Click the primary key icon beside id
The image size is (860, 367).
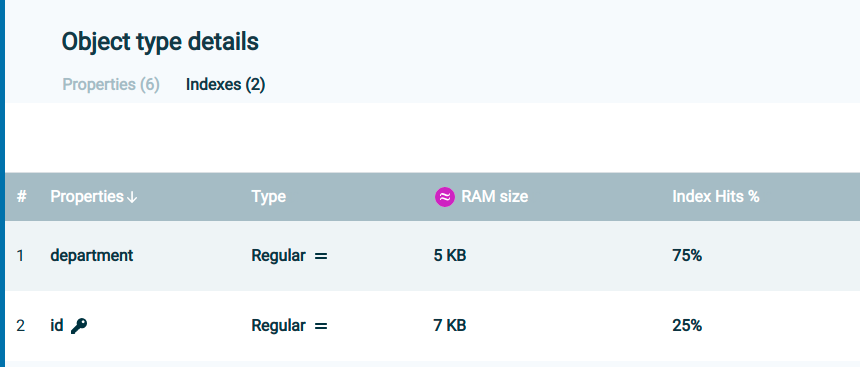click(x=79, y=326)
